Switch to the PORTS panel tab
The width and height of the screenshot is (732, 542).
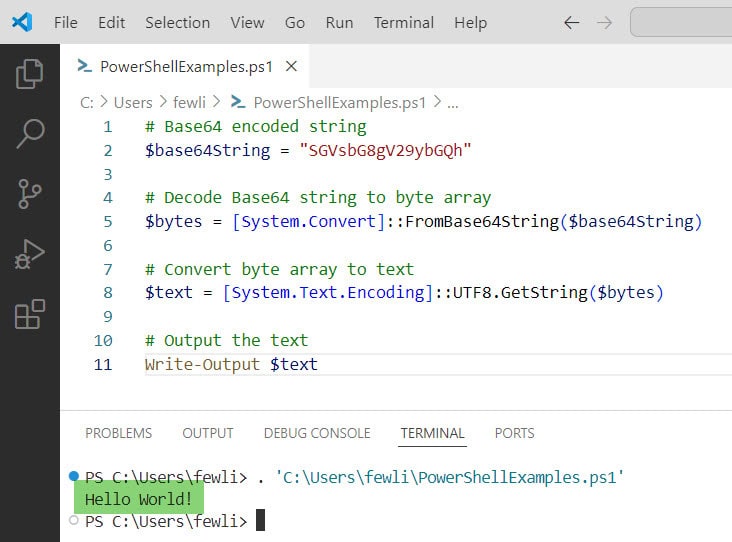click(514, 433)
